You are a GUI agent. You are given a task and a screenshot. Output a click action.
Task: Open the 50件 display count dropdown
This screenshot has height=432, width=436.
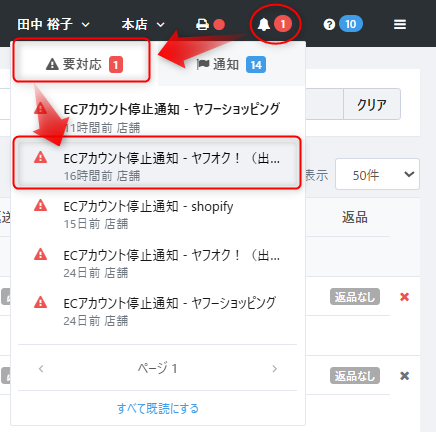[x=377, y=174]
